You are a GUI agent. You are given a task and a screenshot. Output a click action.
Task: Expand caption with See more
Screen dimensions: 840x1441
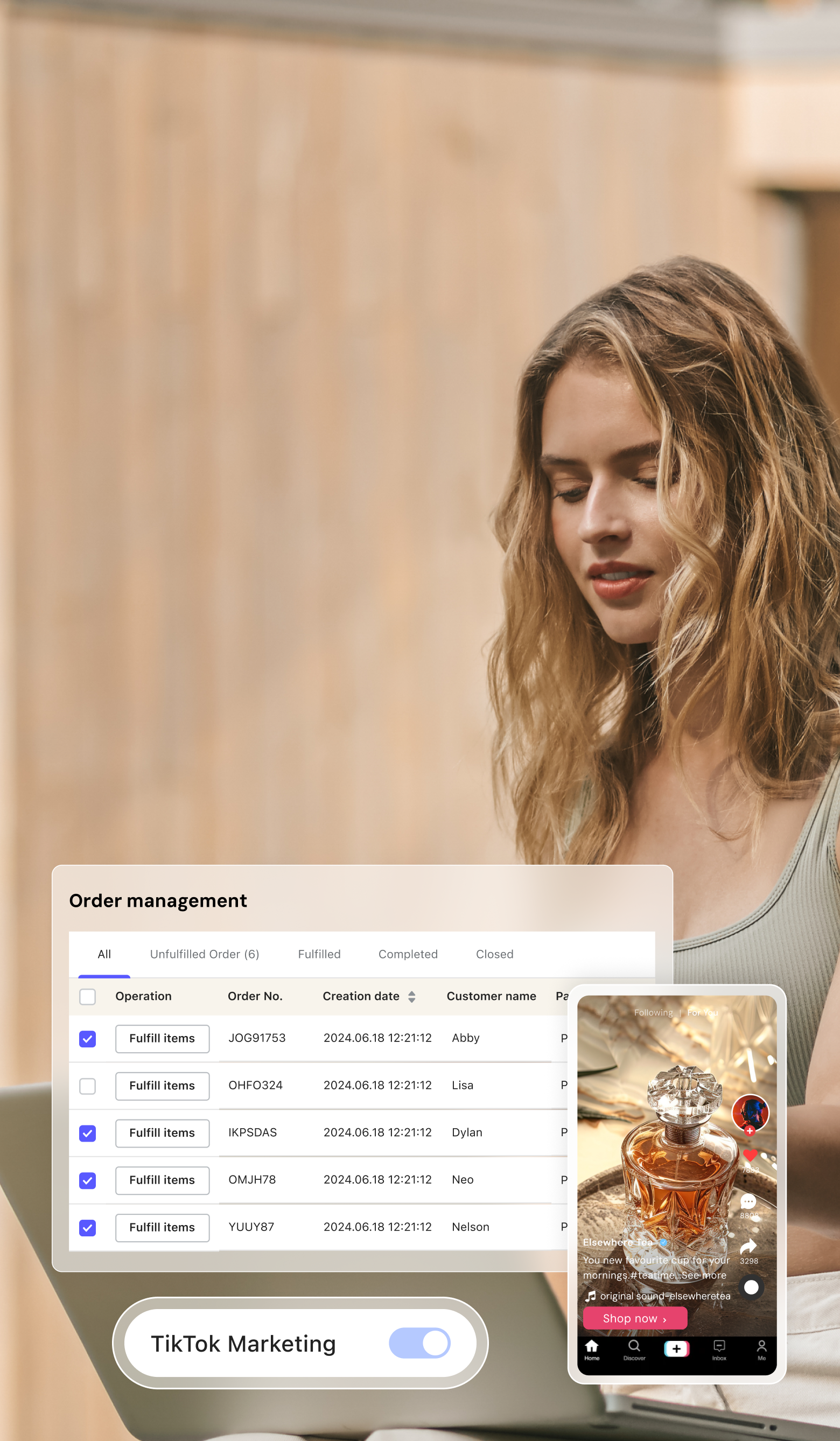coord(703,1275)
